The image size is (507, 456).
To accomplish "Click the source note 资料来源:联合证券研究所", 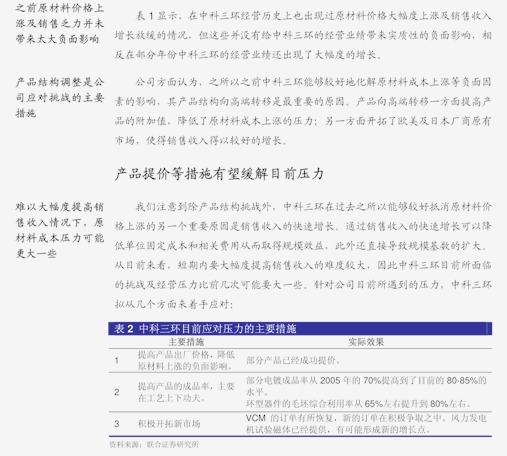I will pos(154,444).
